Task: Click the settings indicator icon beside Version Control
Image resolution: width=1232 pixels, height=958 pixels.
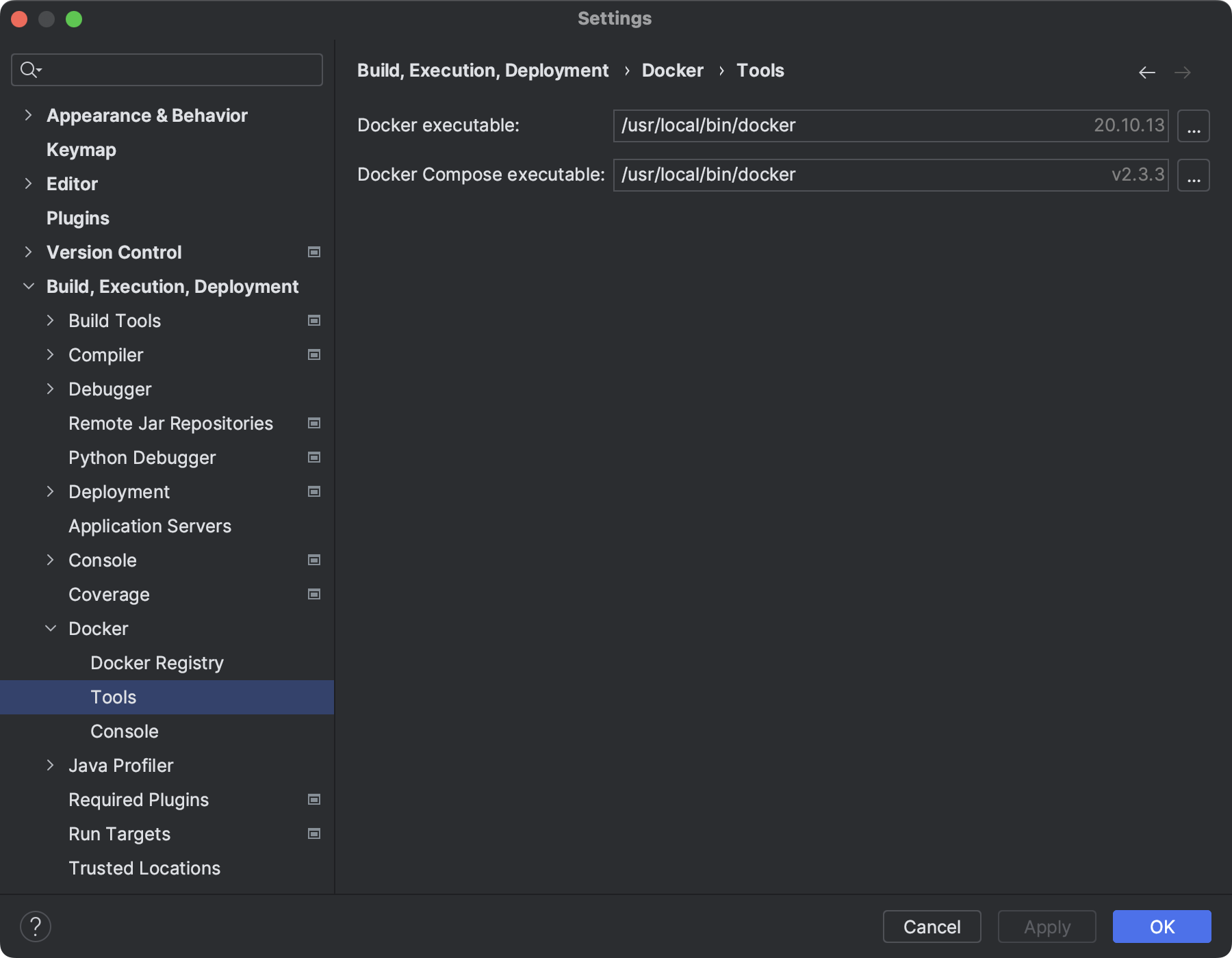Action: pyautogui.click(x=313, y=252)
